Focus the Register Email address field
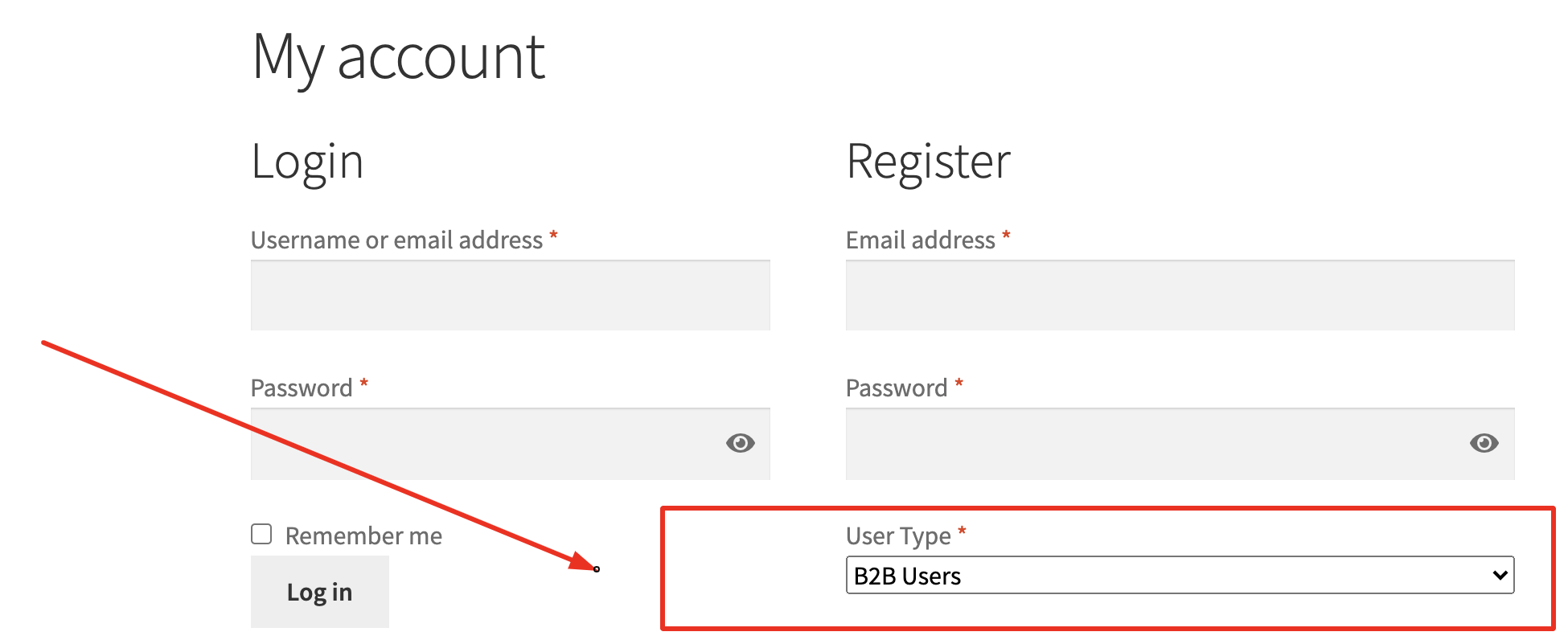 [1180, 295]
